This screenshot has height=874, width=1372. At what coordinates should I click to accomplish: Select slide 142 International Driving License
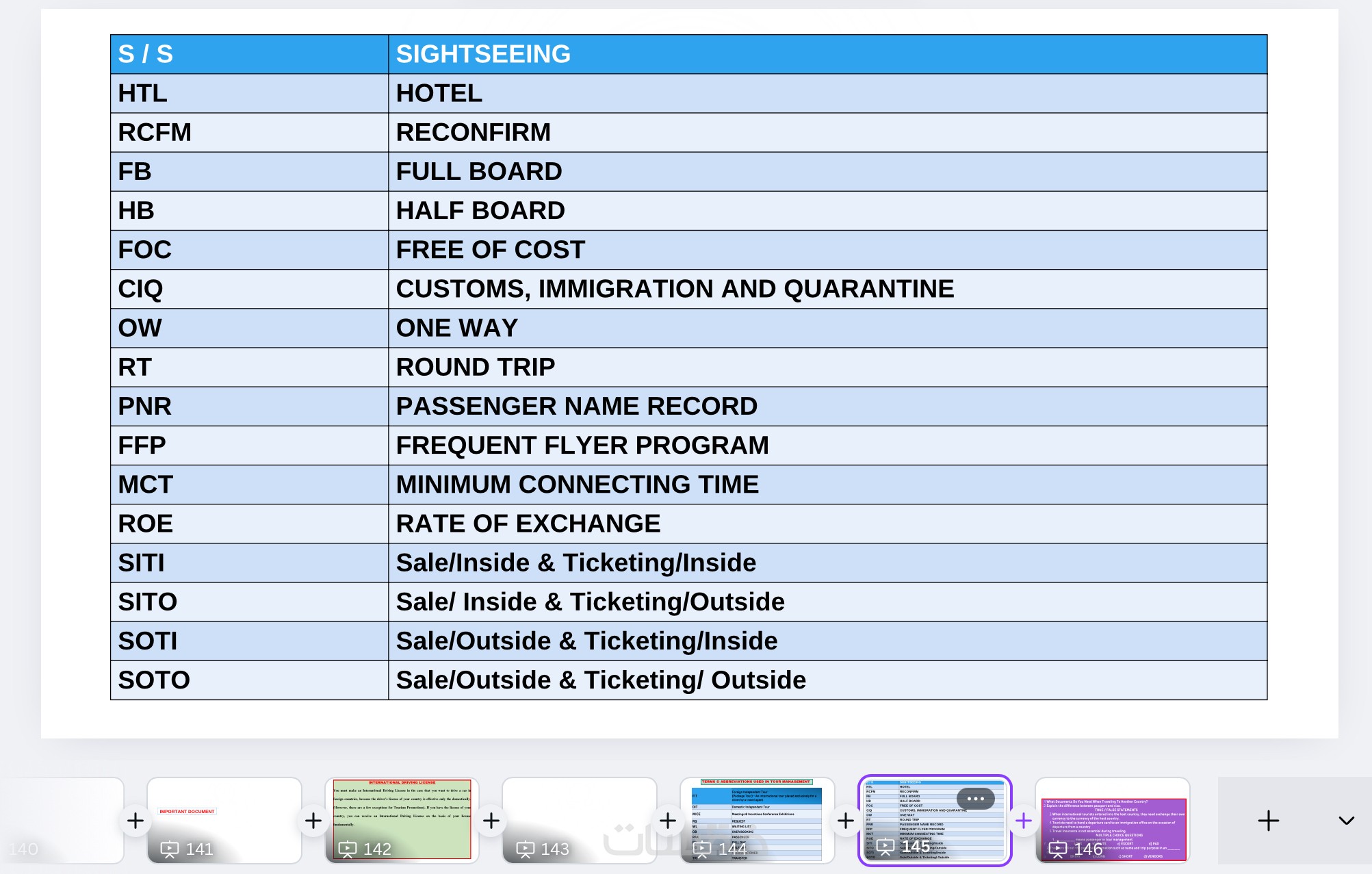coord(402,814)
